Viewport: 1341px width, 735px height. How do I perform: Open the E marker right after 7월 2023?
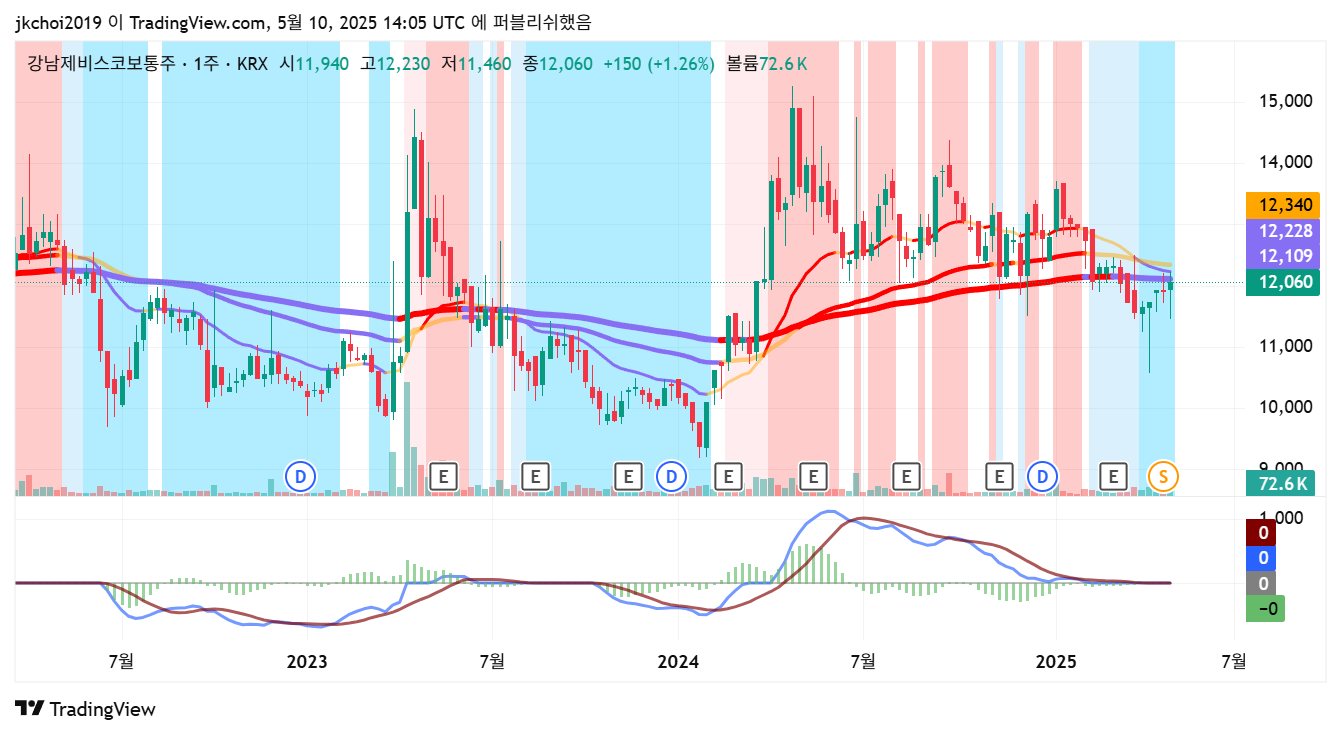pos(536,476)
